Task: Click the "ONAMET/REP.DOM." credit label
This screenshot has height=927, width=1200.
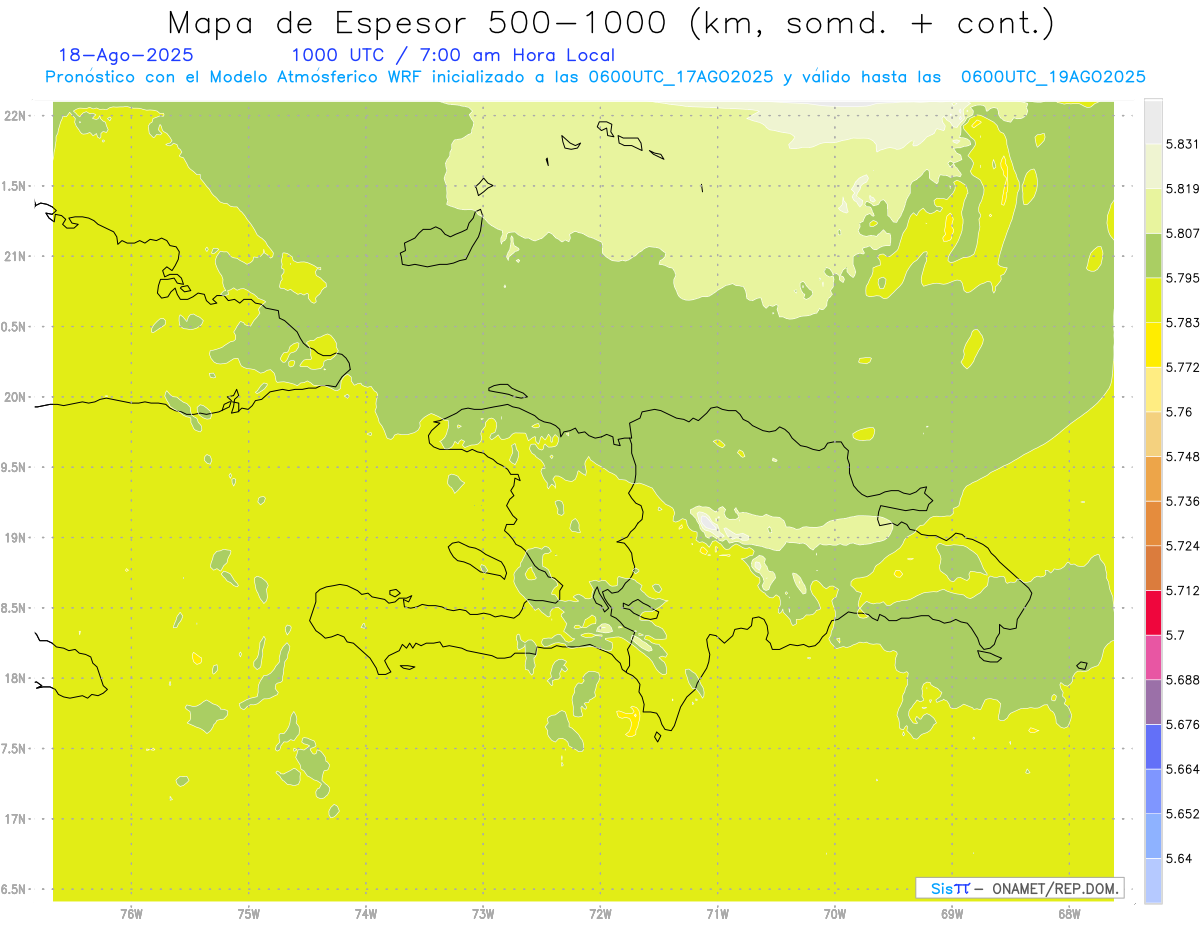Action: (x=1055, y=888)
